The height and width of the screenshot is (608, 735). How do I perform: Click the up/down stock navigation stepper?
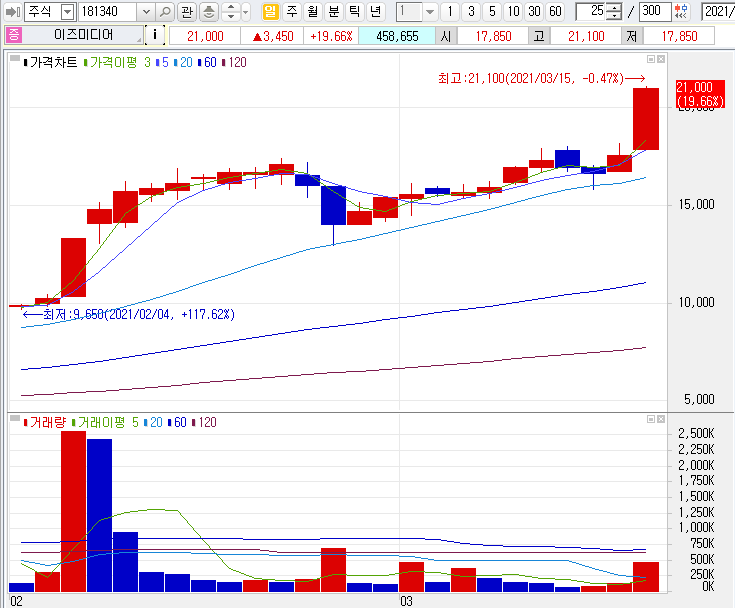coord(231,12)
